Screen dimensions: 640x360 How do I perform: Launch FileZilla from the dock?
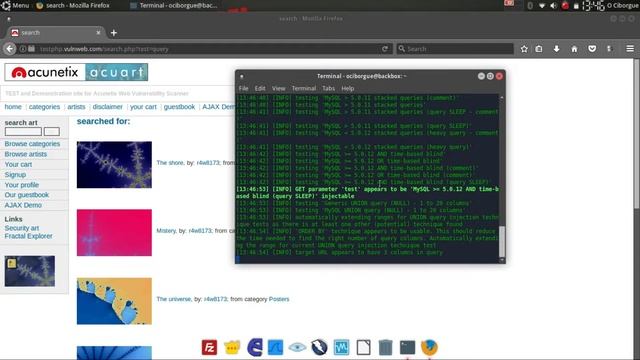(x=209, y=347)
